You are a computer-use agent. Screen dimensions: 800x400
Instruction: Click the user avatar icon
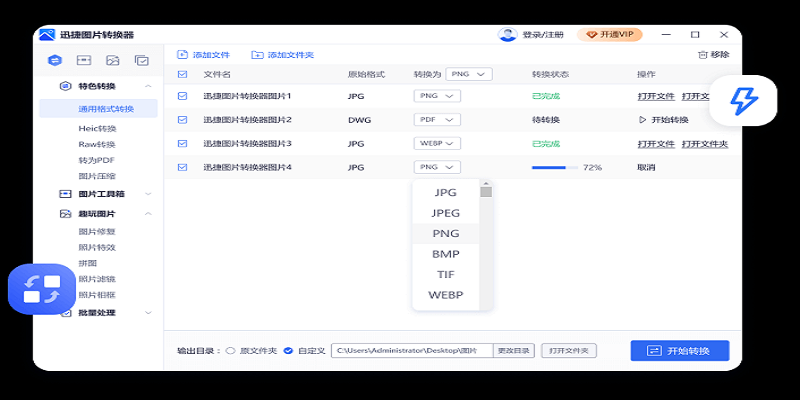click(508, 35)
